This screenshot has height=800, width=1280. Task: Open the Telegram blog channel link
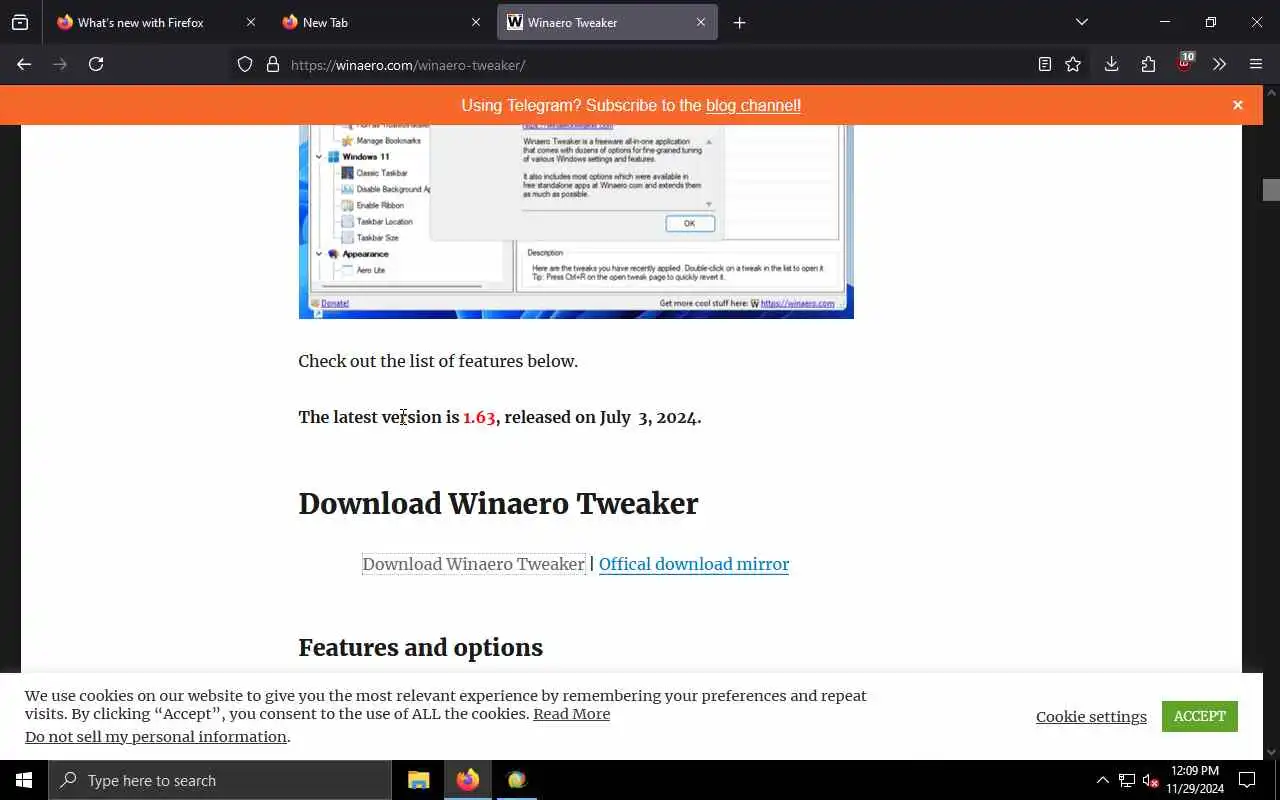753,105
